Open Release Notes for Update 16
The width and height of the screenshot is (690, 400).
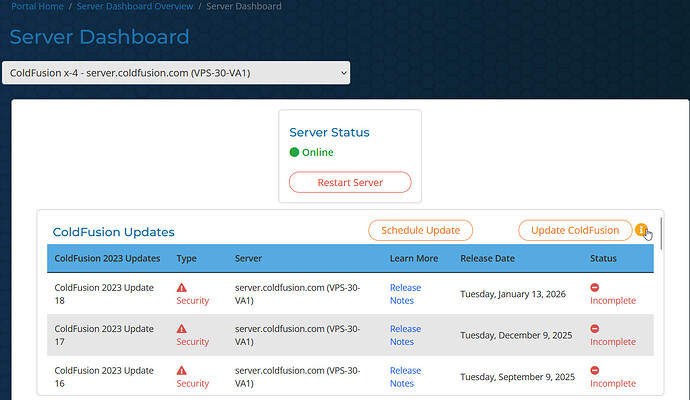click(x=405, y=376)
